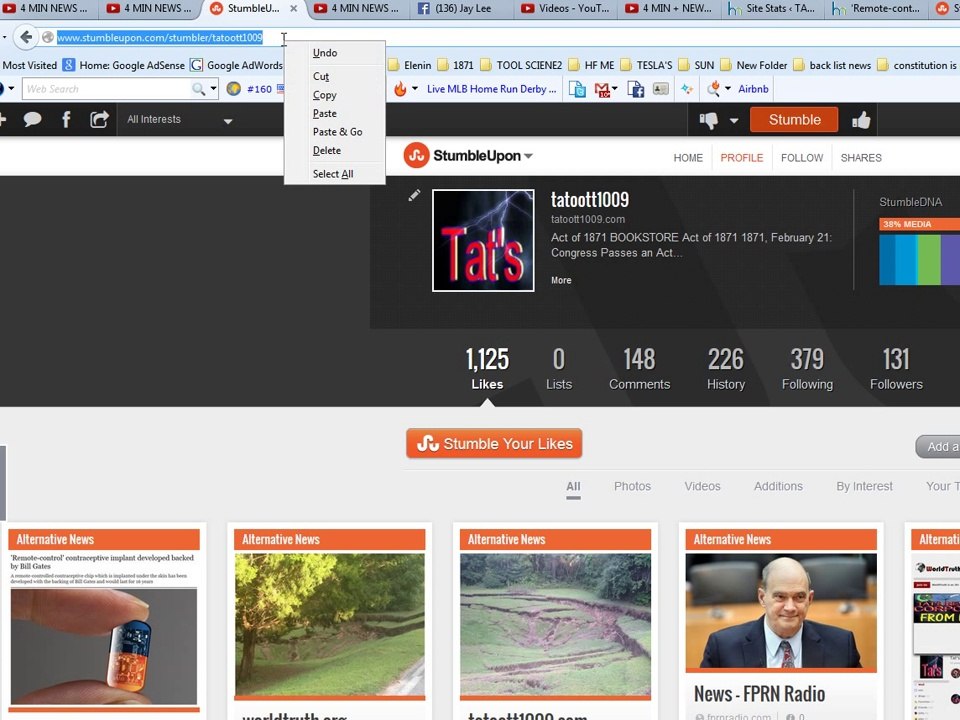Click the Gmail icon in toolbar

[x=602, y=90]
